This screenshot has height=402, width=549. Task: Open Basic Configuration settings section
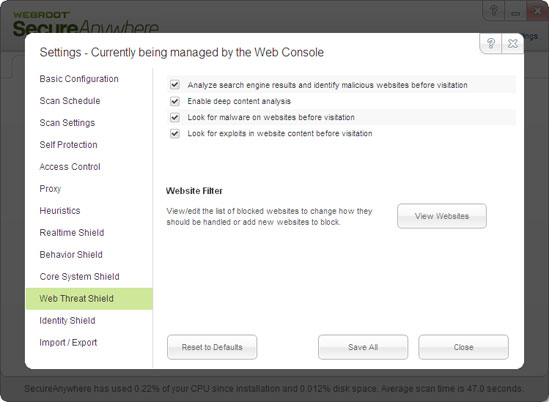79,79
